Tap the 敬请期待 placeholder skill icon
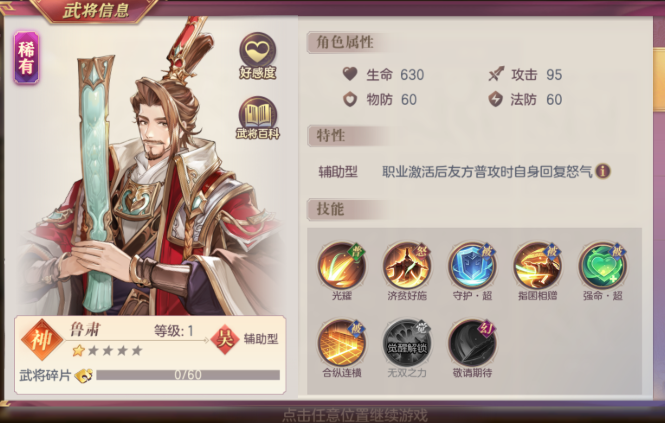The width and height of the screenshot is (665, 423). pos(472,343)
